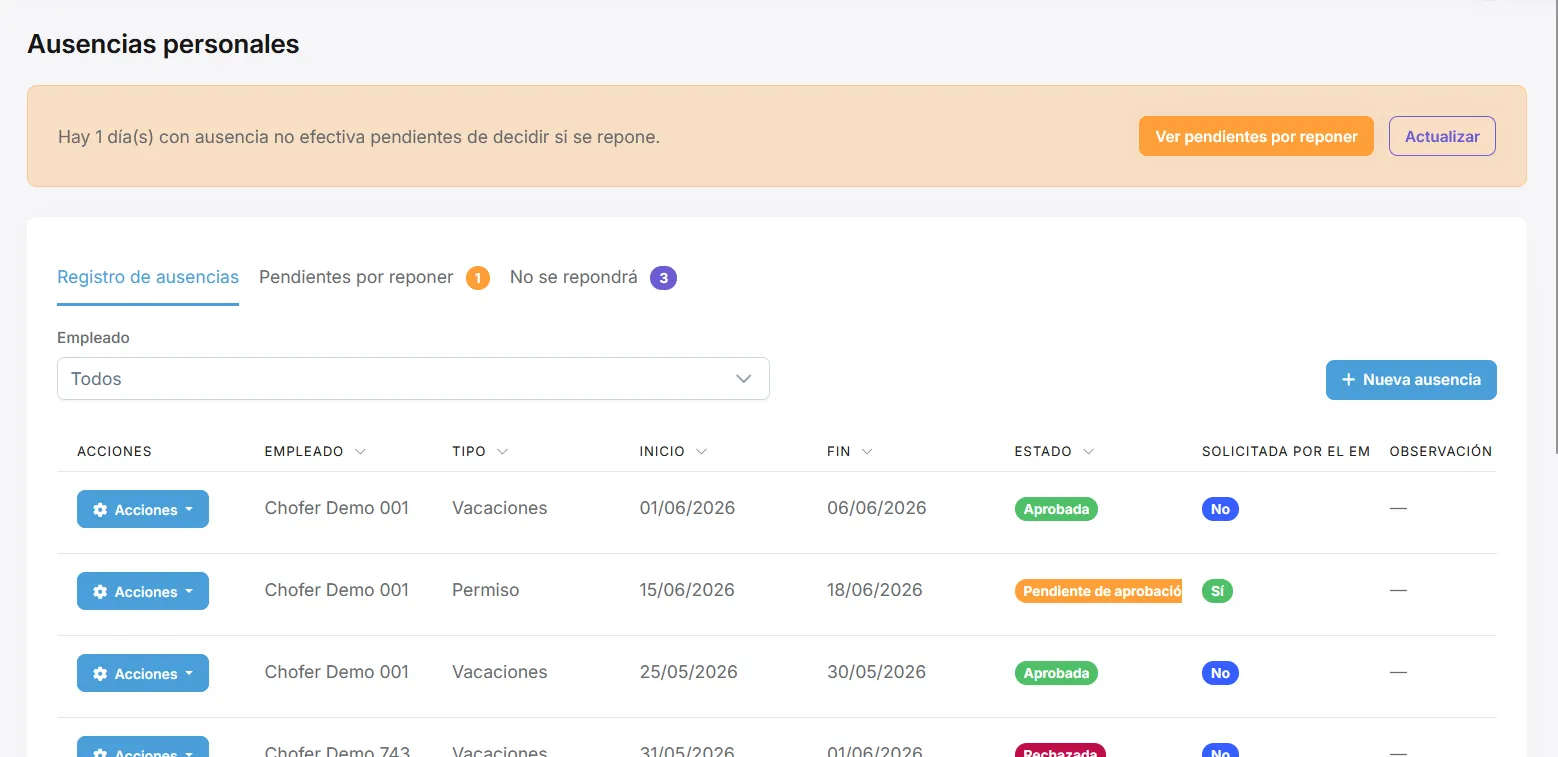Click Aprobada badge in 25/05/2026 row
Image resolution: width=1558 pixels, height=757 pixels.
pyautogui.click(x=1056, y=673)
